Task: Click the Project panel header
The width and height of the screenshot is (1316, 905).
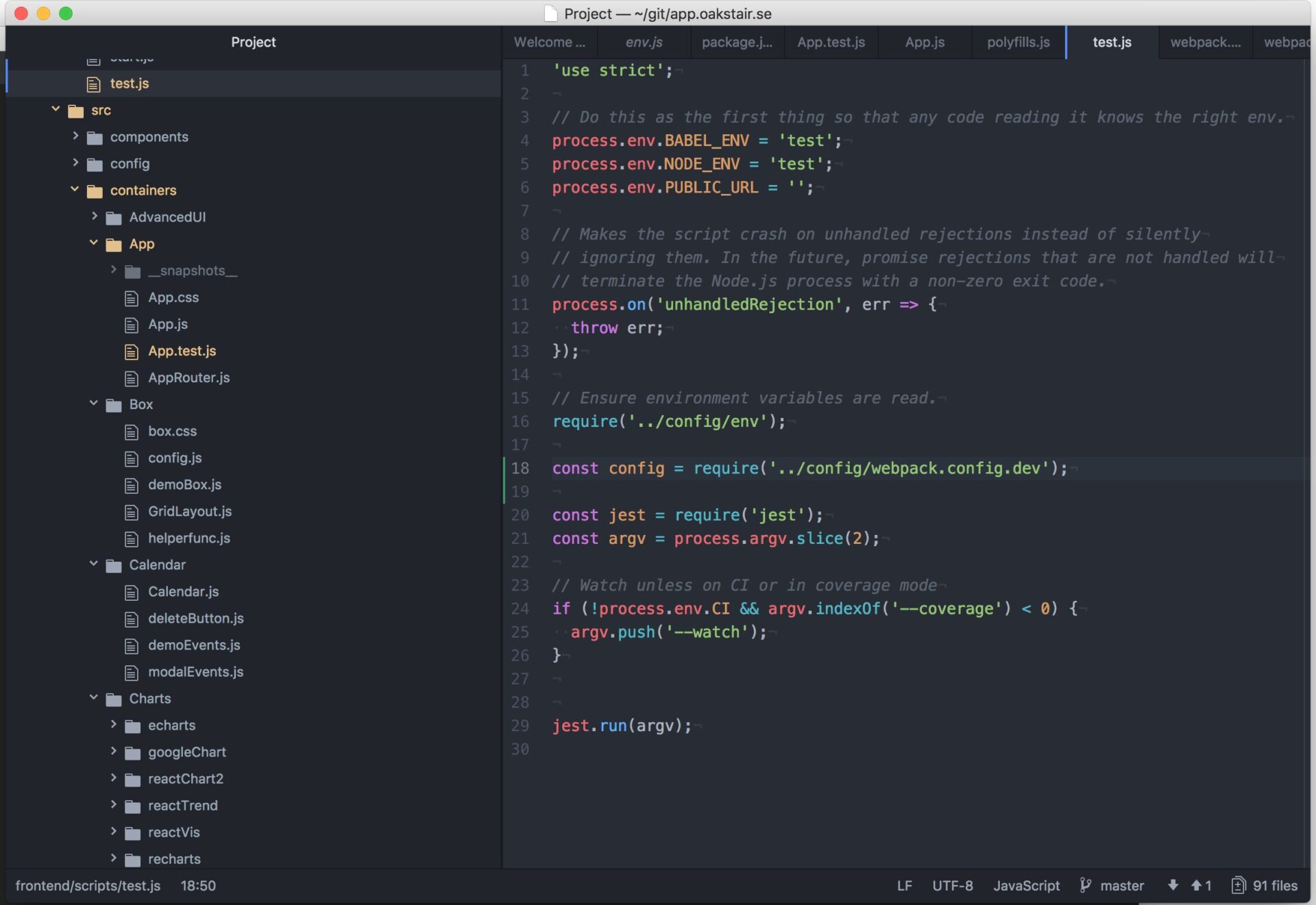Action: 253,42
